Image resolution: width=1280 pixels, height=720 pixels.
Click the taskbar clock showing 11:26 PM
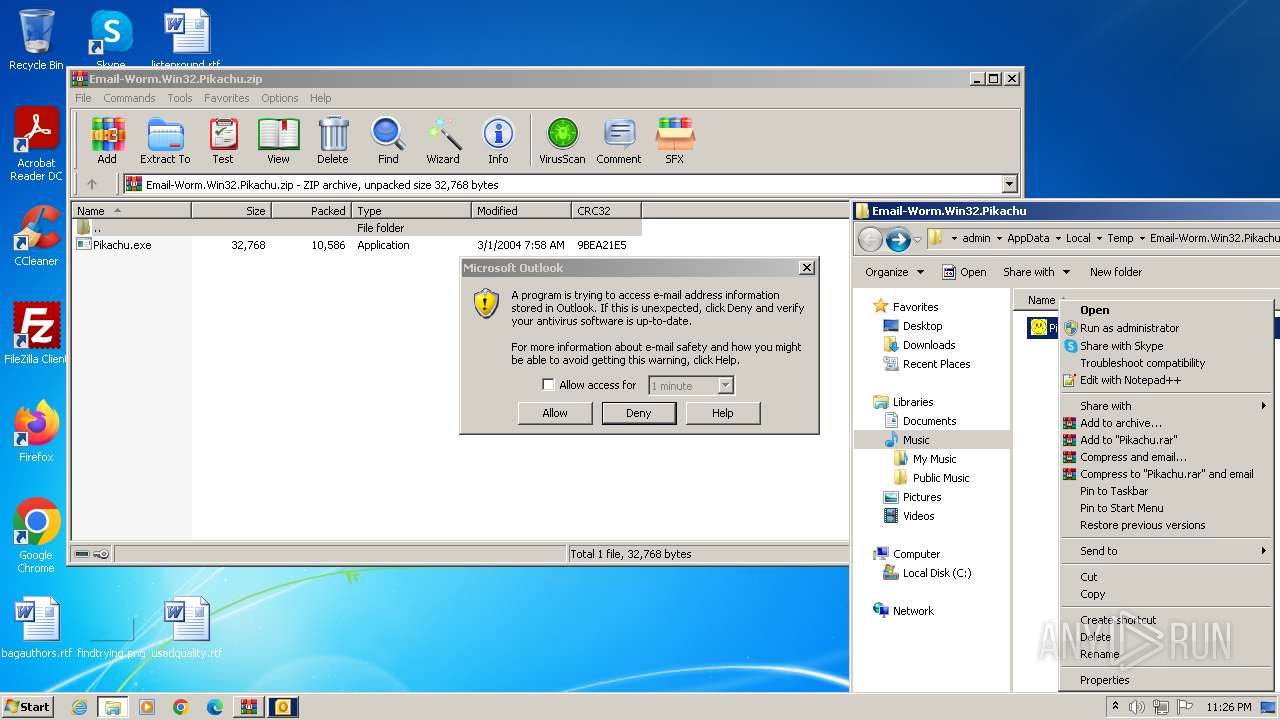[x=1228, y=707]
